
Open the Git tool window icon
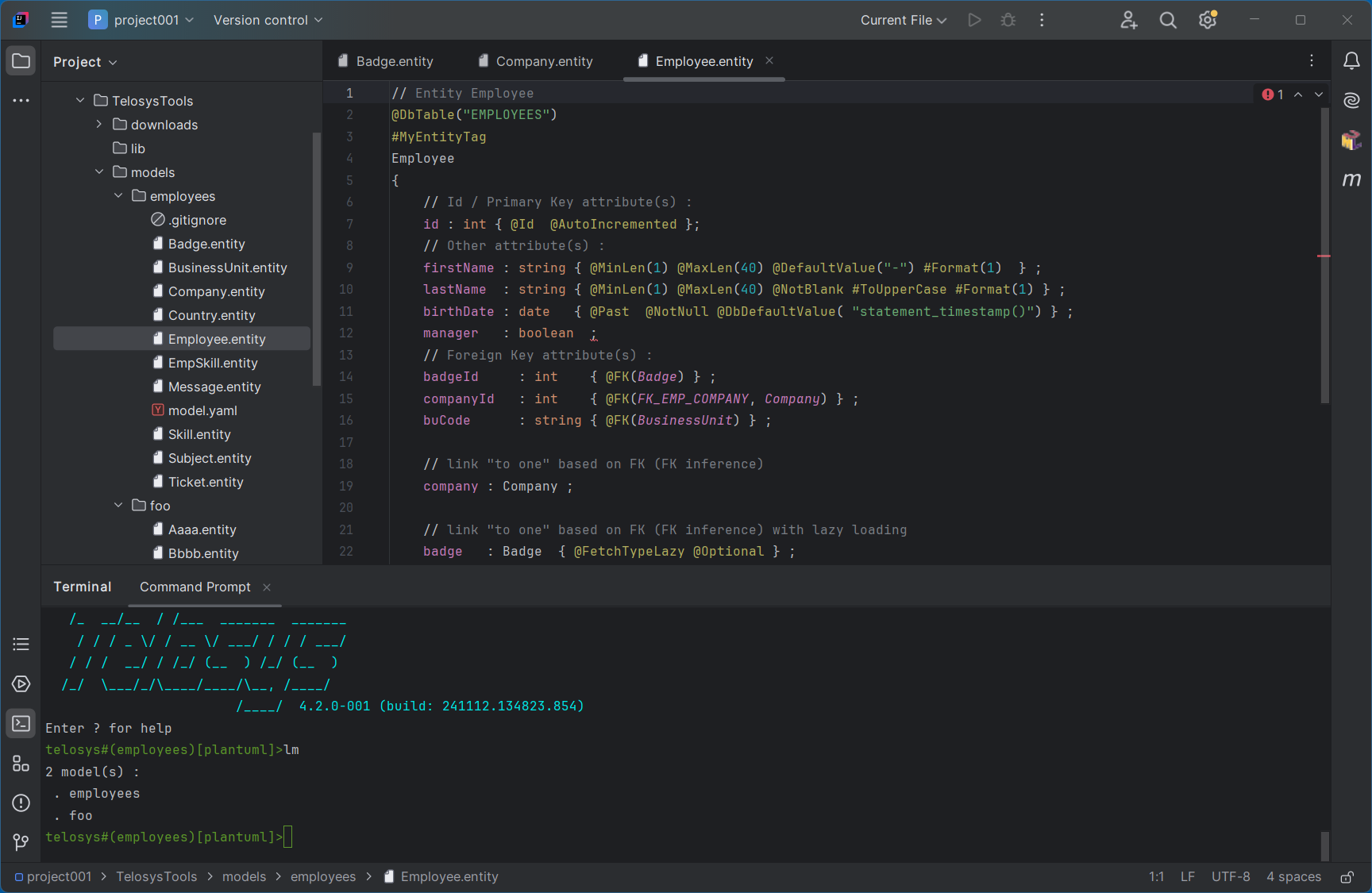(x=21, y=842)
